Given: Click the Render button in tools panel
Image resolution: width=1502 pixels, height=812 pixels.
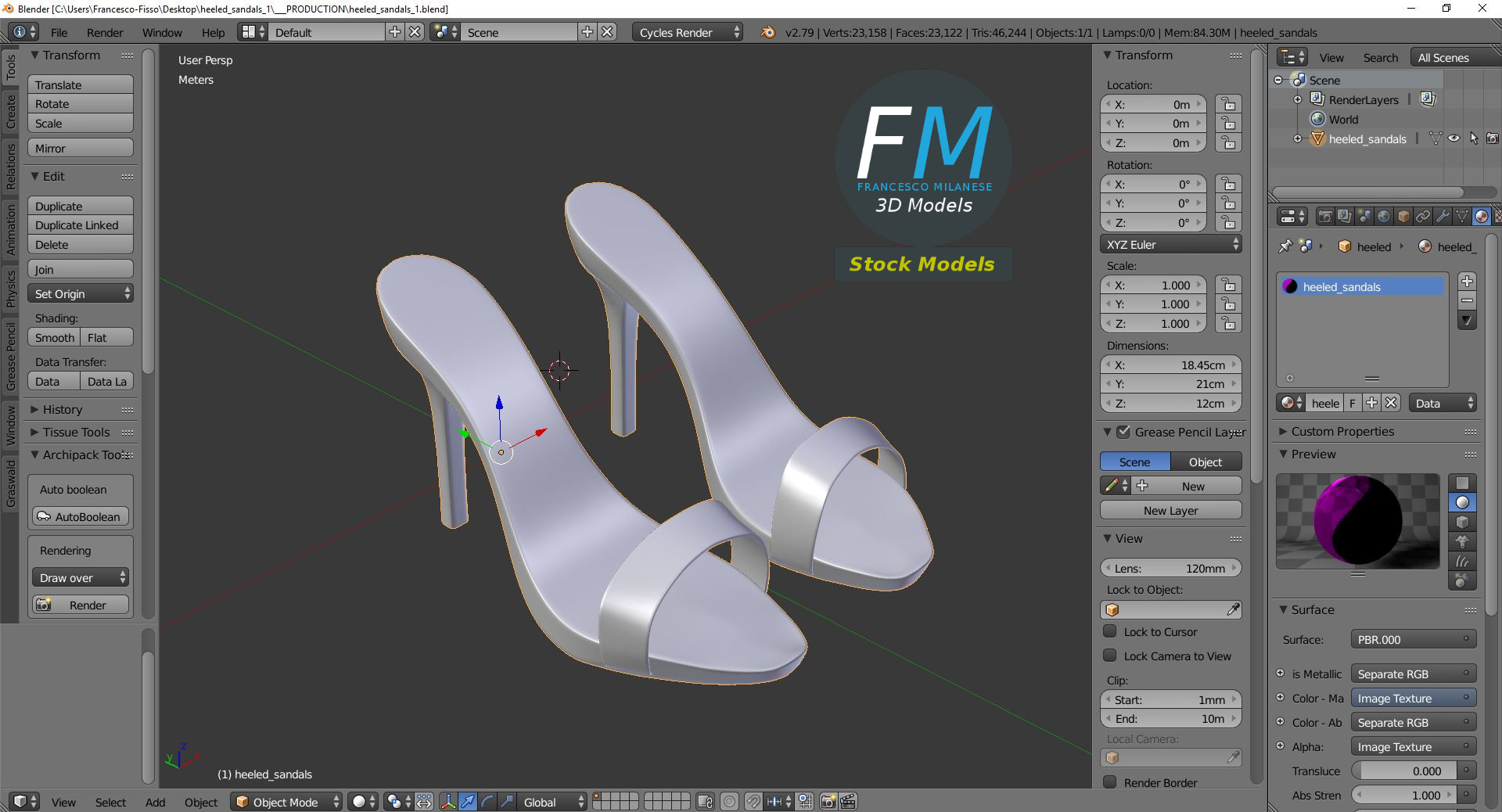Looking at the screenshot, I should [x=81, y=605].
